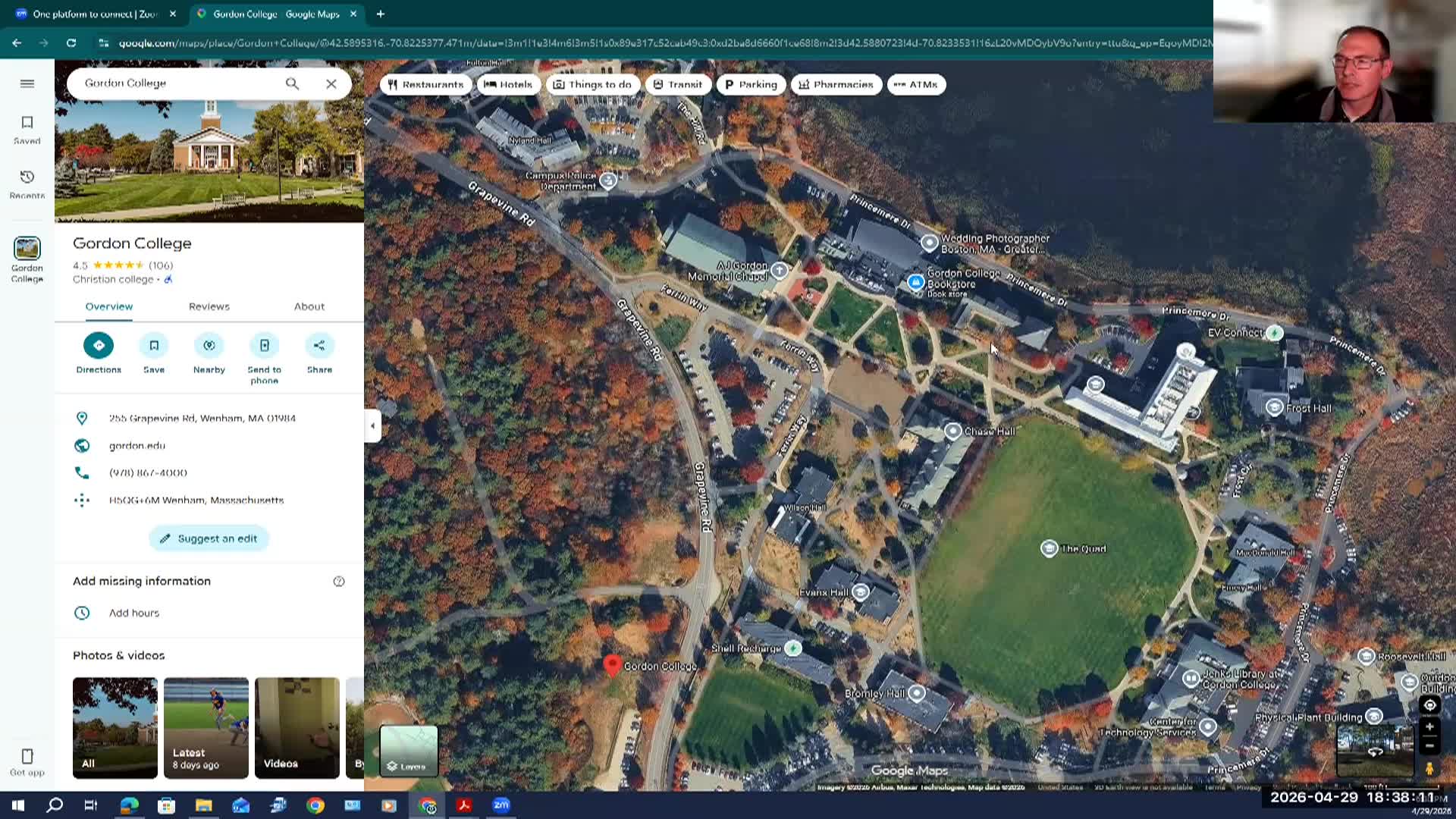Select the Shell Recharge marker
Viewport: 1456px width, 819px height.
pyautogui.click(x=792, y=648)
